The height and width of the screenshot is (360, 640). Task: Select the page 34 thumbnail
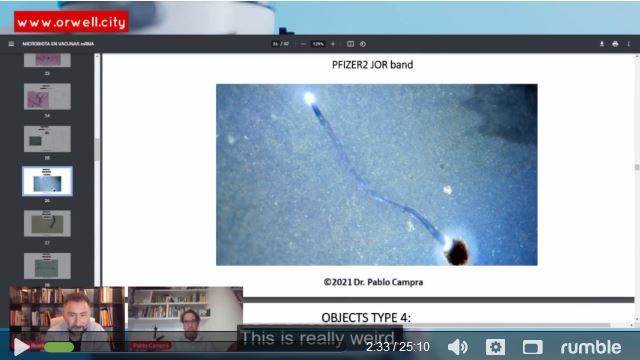(47, 97)
